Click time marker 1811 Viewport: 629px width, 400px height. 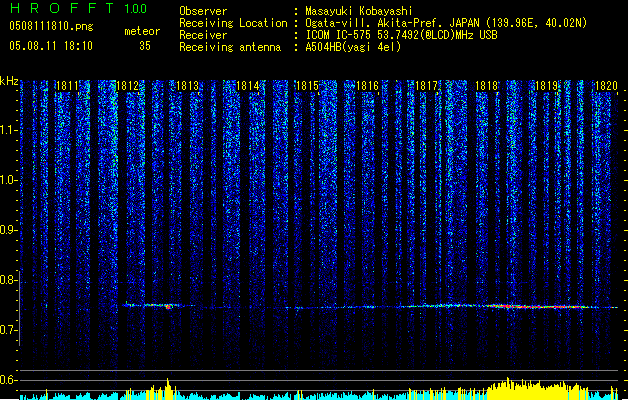point(67,86)
